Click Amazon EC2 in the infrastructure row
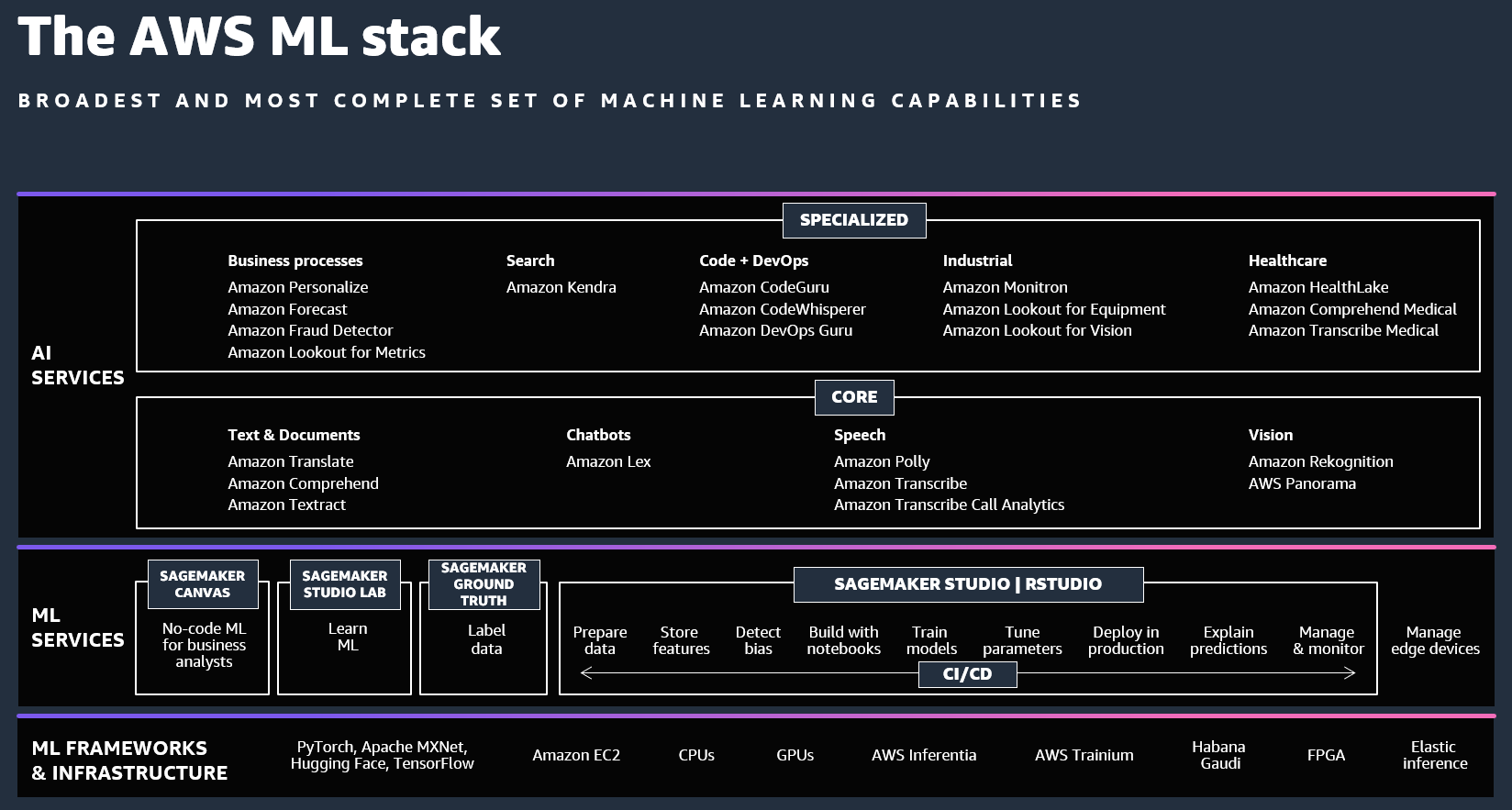The image size is (1512, 810). click(576, 755)
